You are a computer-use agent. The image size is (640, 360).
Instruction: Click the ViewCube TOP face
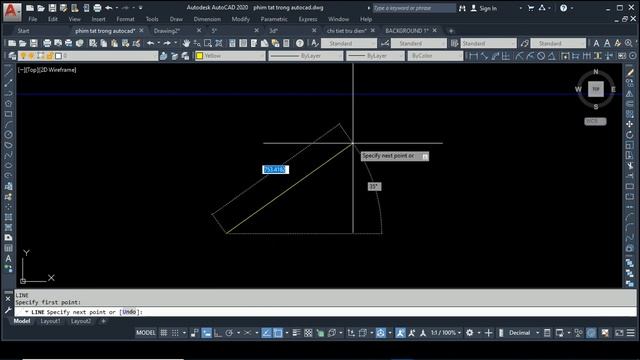pos(596,89)
